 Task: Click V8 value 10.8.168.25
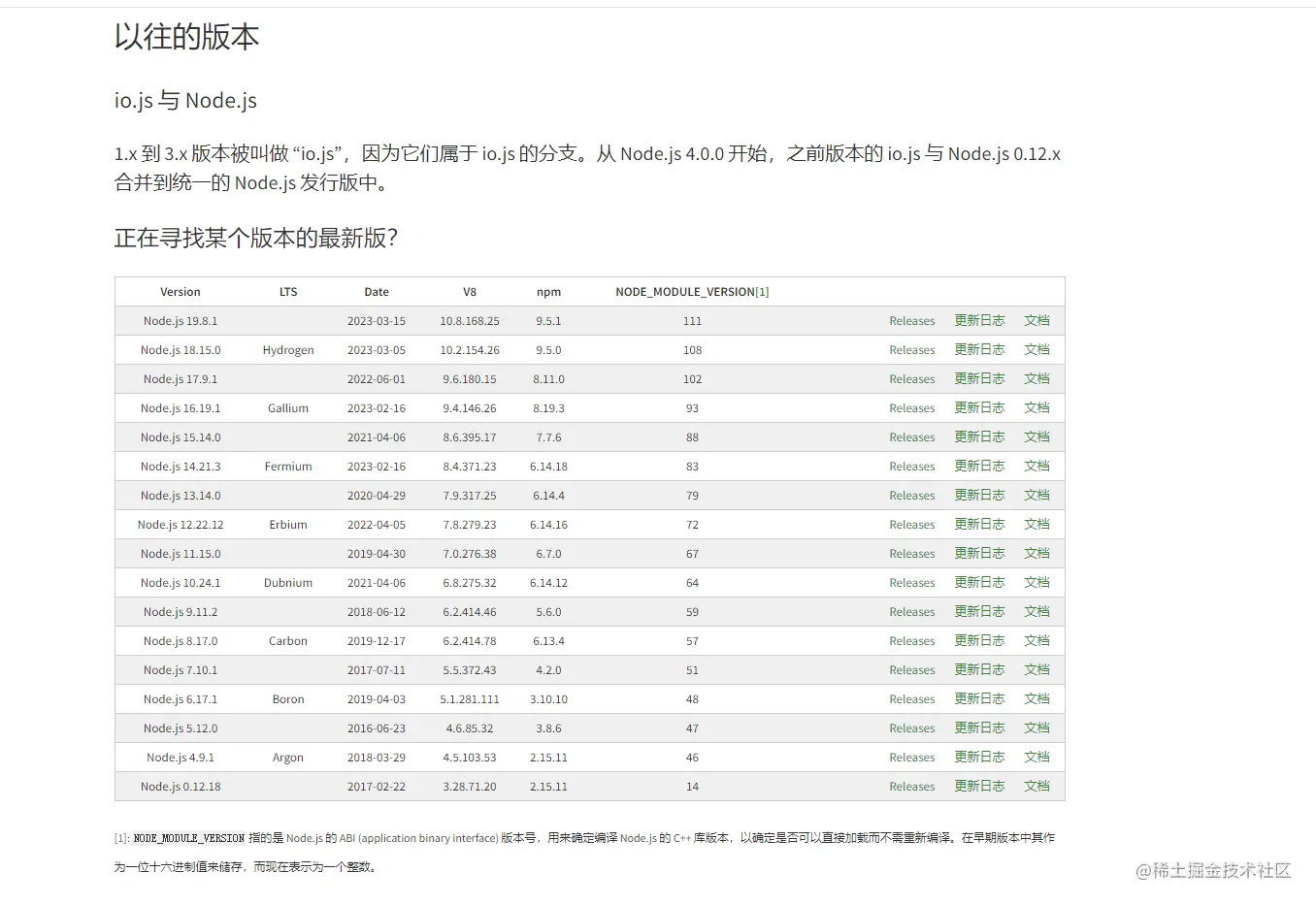[x=470, y=321]
